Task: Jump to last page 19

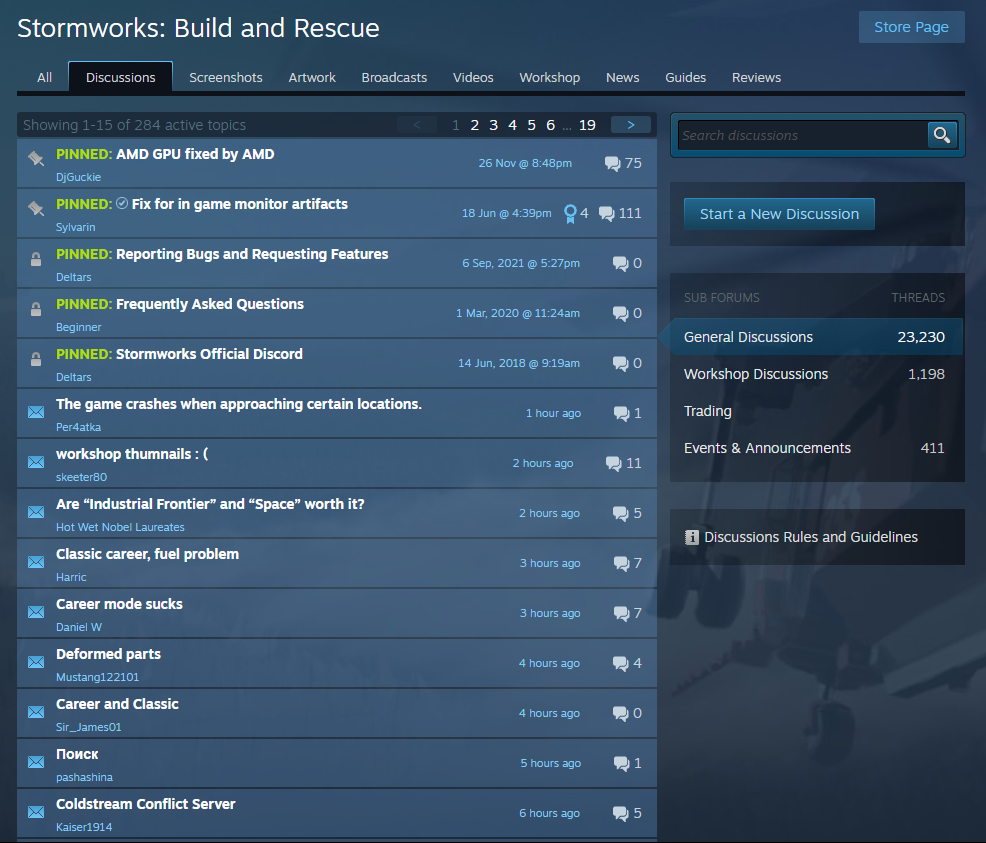Action: [587, 125]
